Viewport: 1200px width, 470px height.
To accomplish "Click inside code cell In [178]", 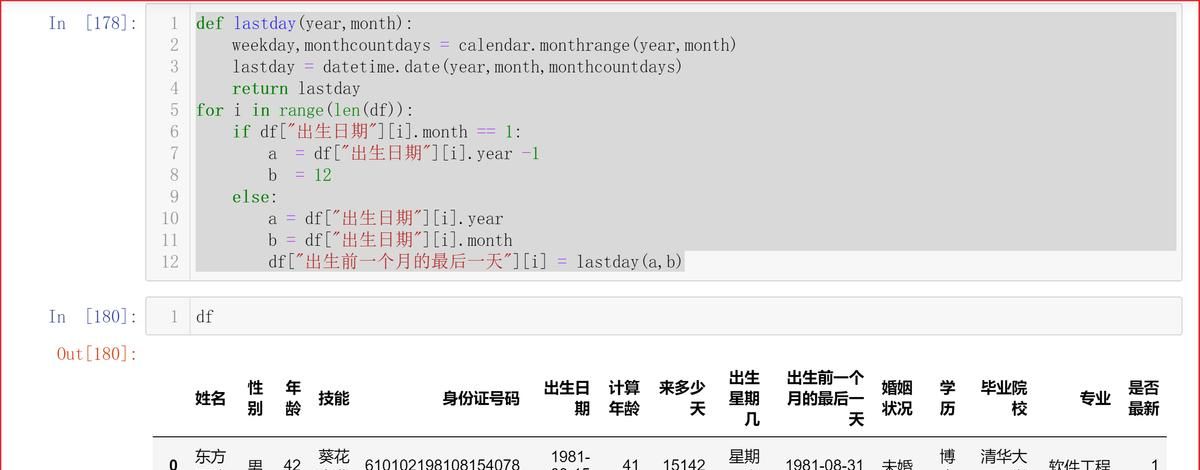I will click(664, 142).
